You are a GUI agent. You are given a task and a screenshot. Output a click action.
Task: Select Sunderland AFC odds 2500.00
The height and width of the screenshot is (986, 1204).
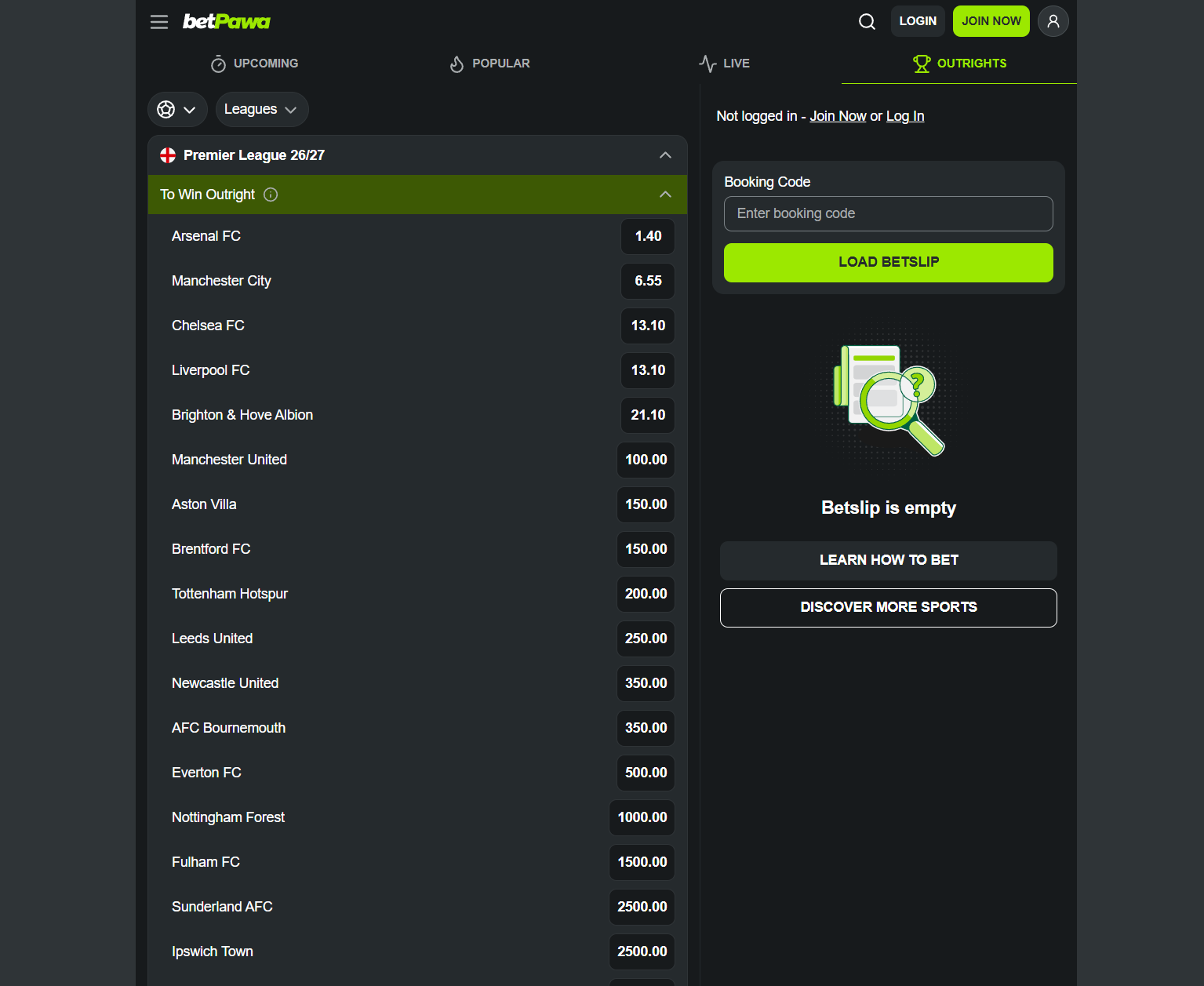[642, 907]
